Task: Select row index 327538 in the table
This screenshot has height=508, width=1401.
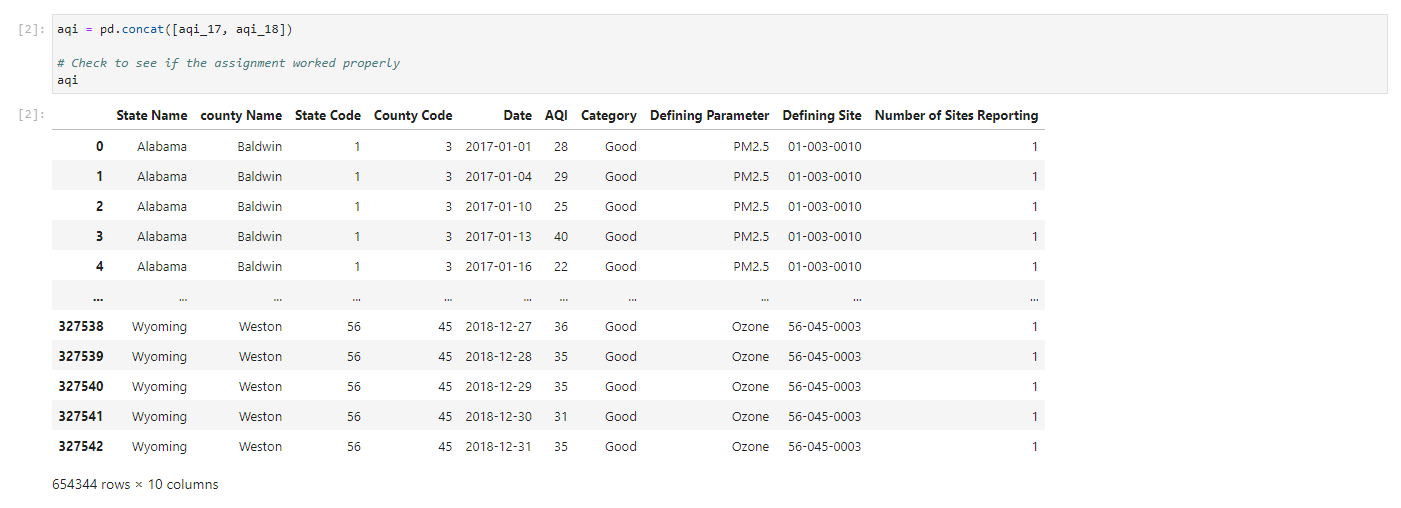Action: pyautogui.click(x=80, y=327)
